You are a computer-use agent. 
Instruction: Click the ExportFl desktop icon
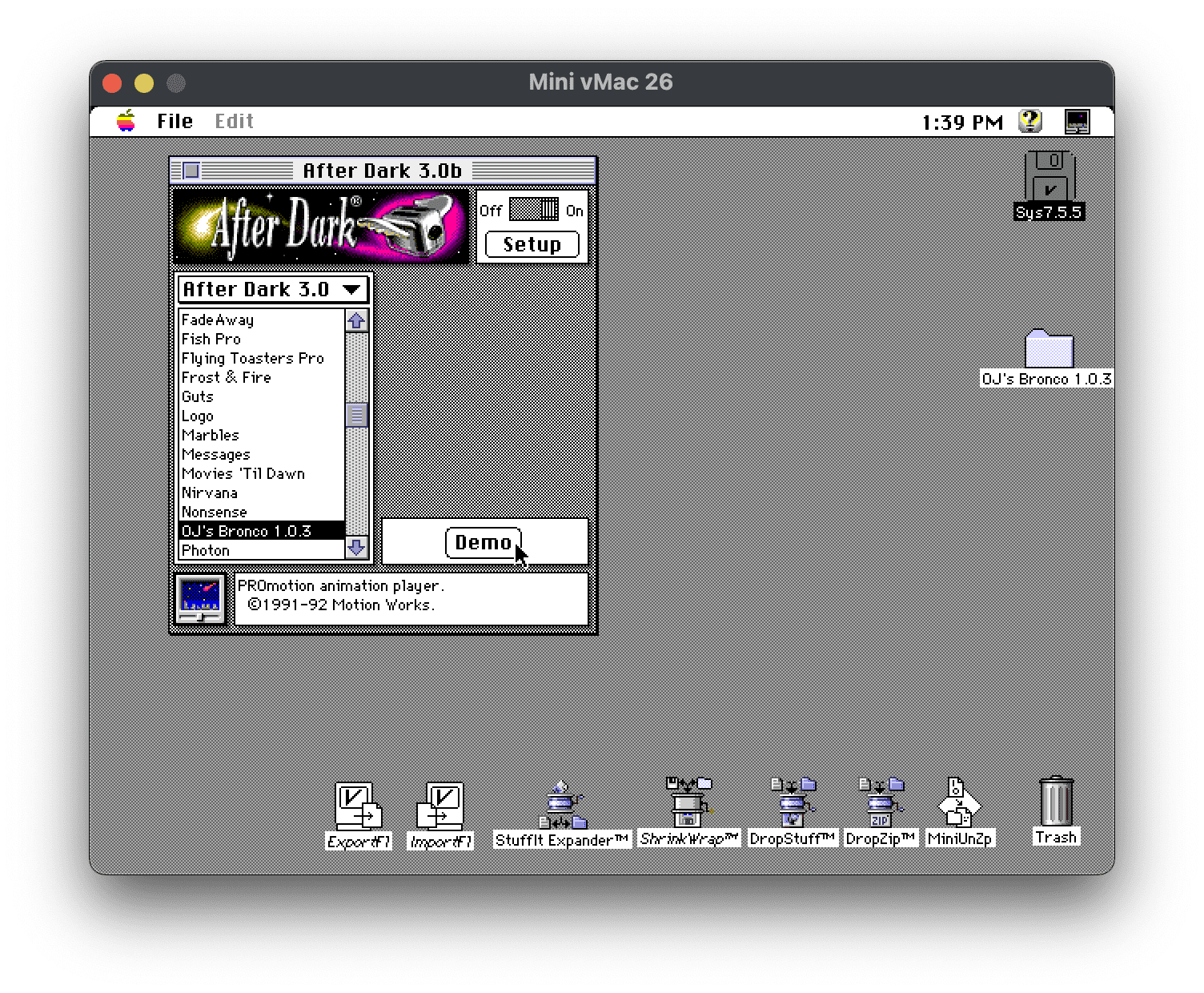(358, 806)
